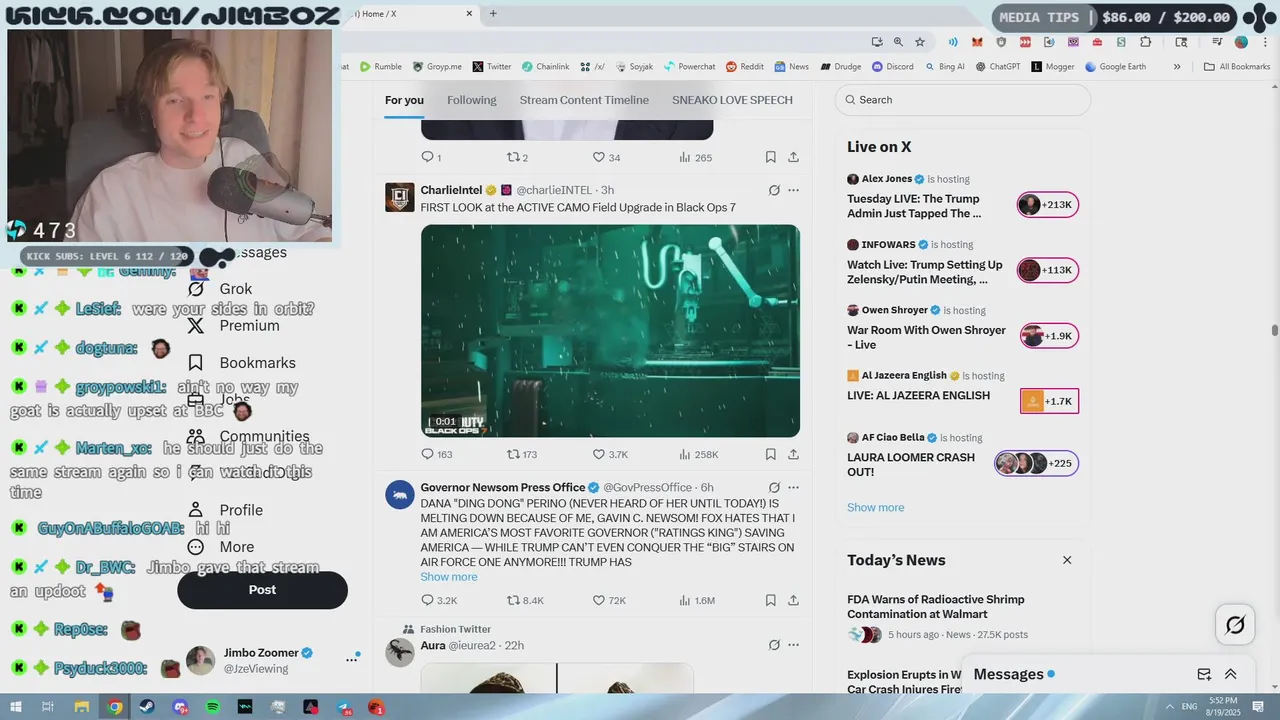Screen dimensions: 1280x720
Task: Bookmark this page with star icon
Action: (x=920, y=42)
